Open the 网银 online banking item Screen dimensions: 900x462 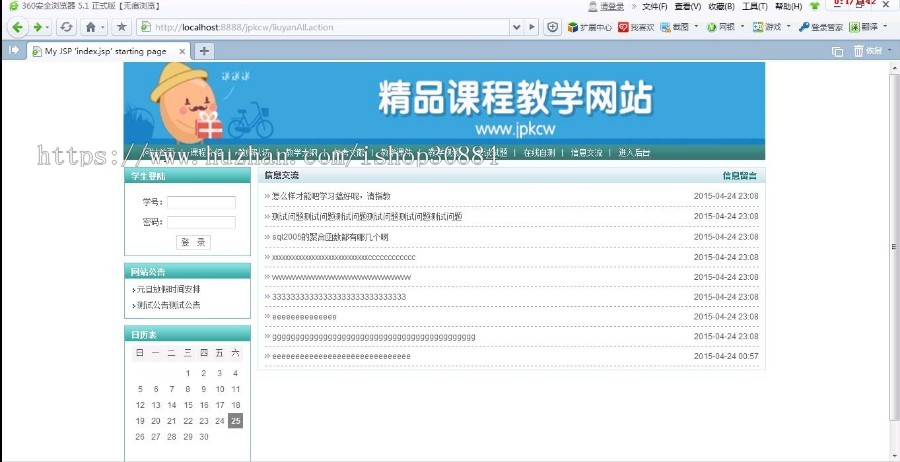(x=720, y=27)
